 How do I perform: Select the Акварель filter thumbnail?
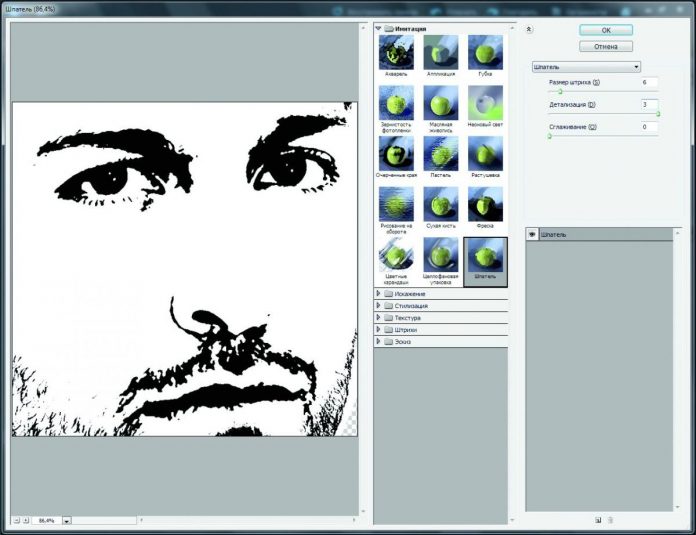click(396, 52)
